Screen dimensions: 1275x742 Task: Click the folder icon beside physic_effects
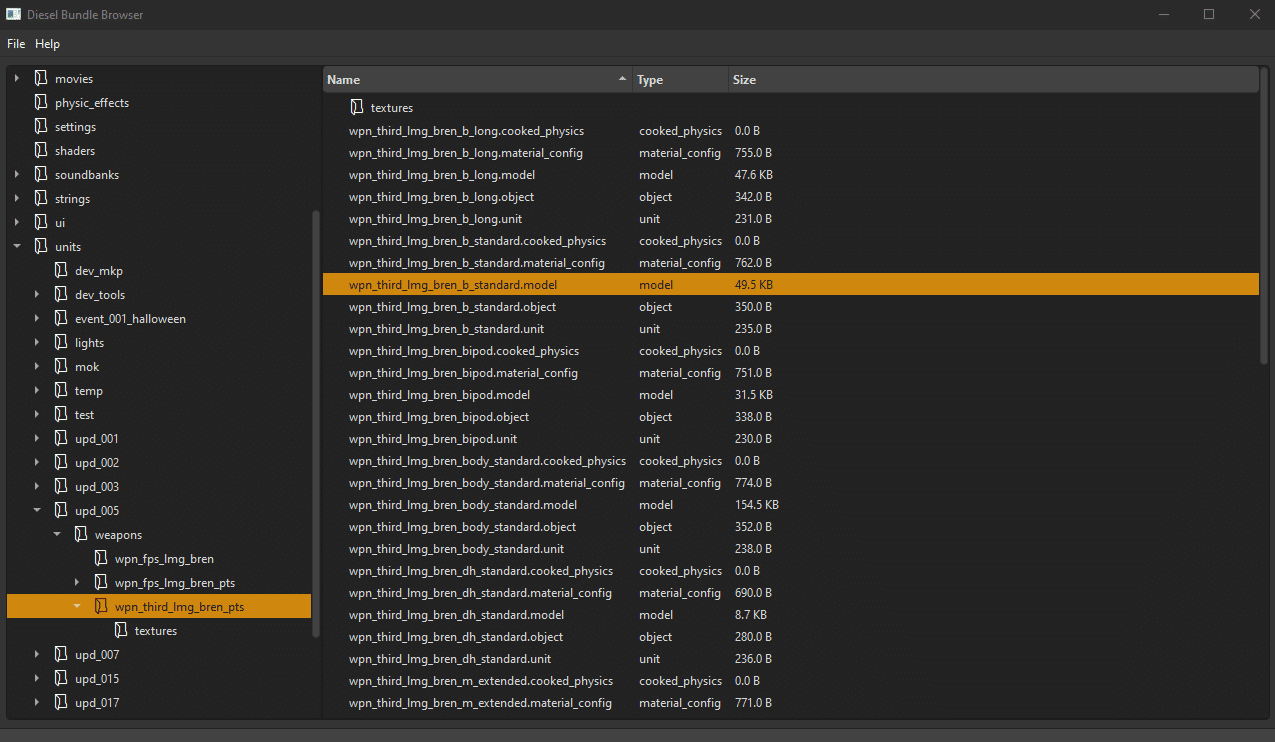[x=41, y=102]
